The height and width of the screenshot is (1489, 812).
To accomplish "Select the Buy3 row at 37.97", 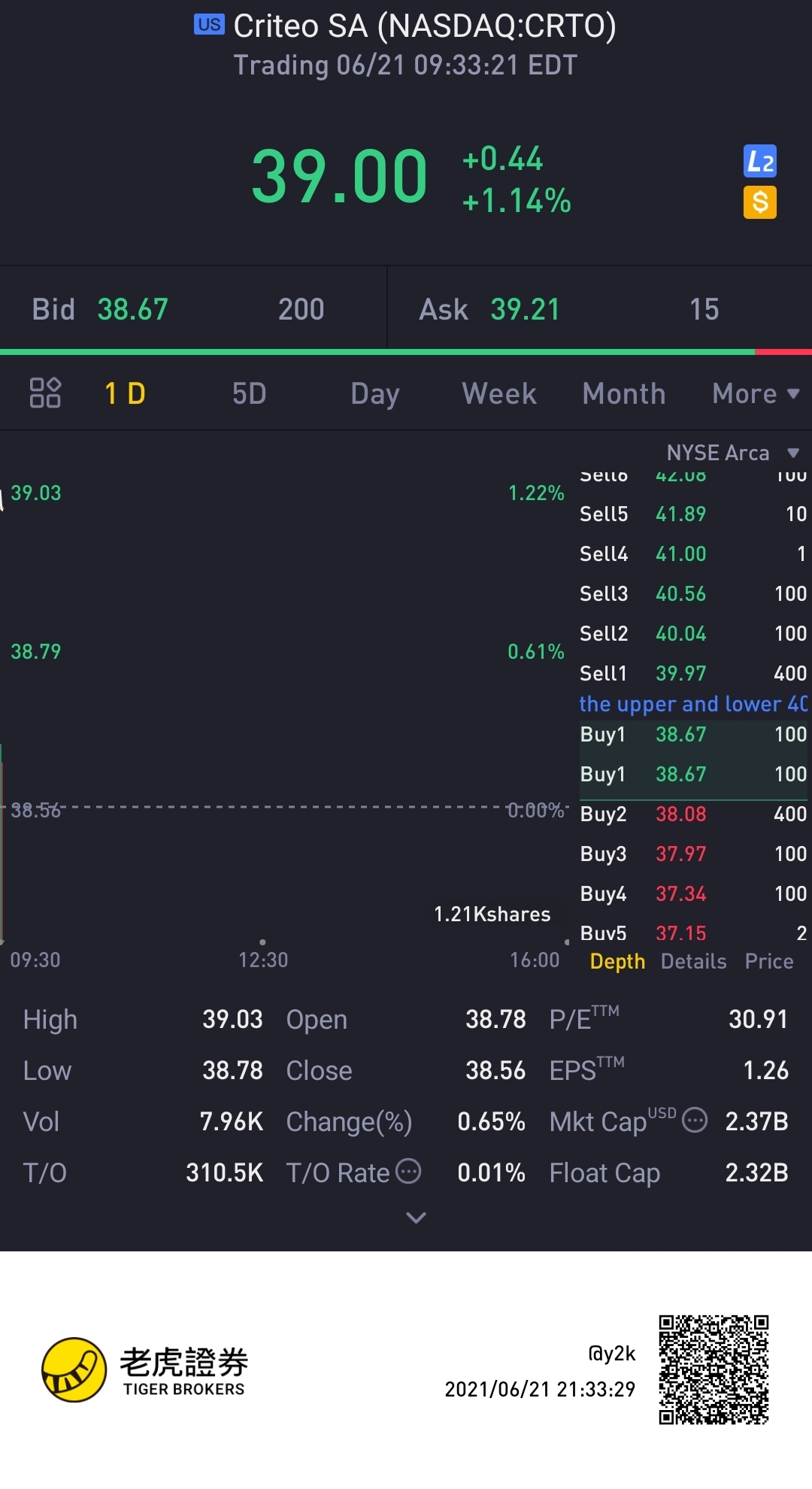I will coord(693,854).
